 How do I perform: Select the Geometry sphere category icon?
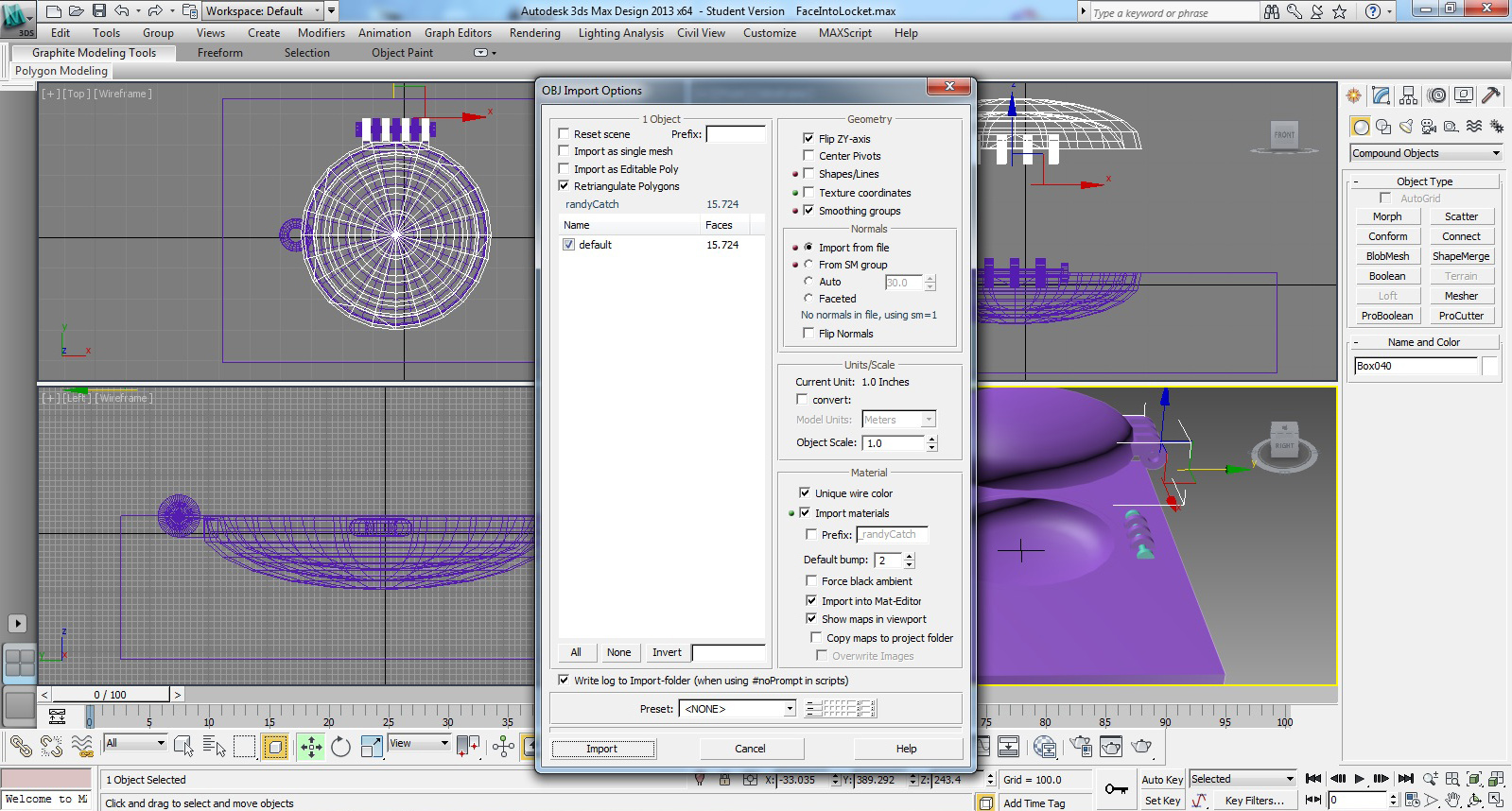(1361, 127)
